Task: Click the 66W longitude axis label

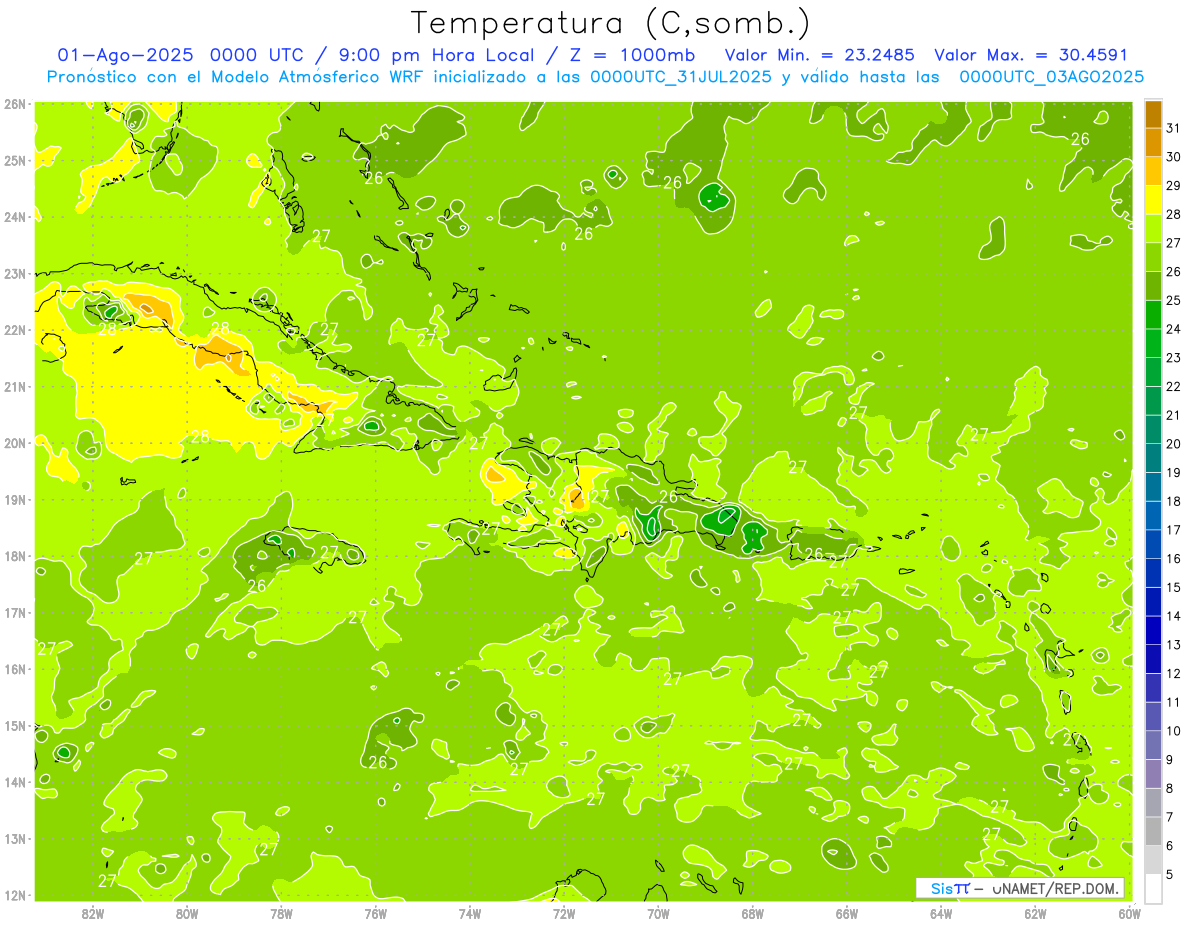Action: 847,912
